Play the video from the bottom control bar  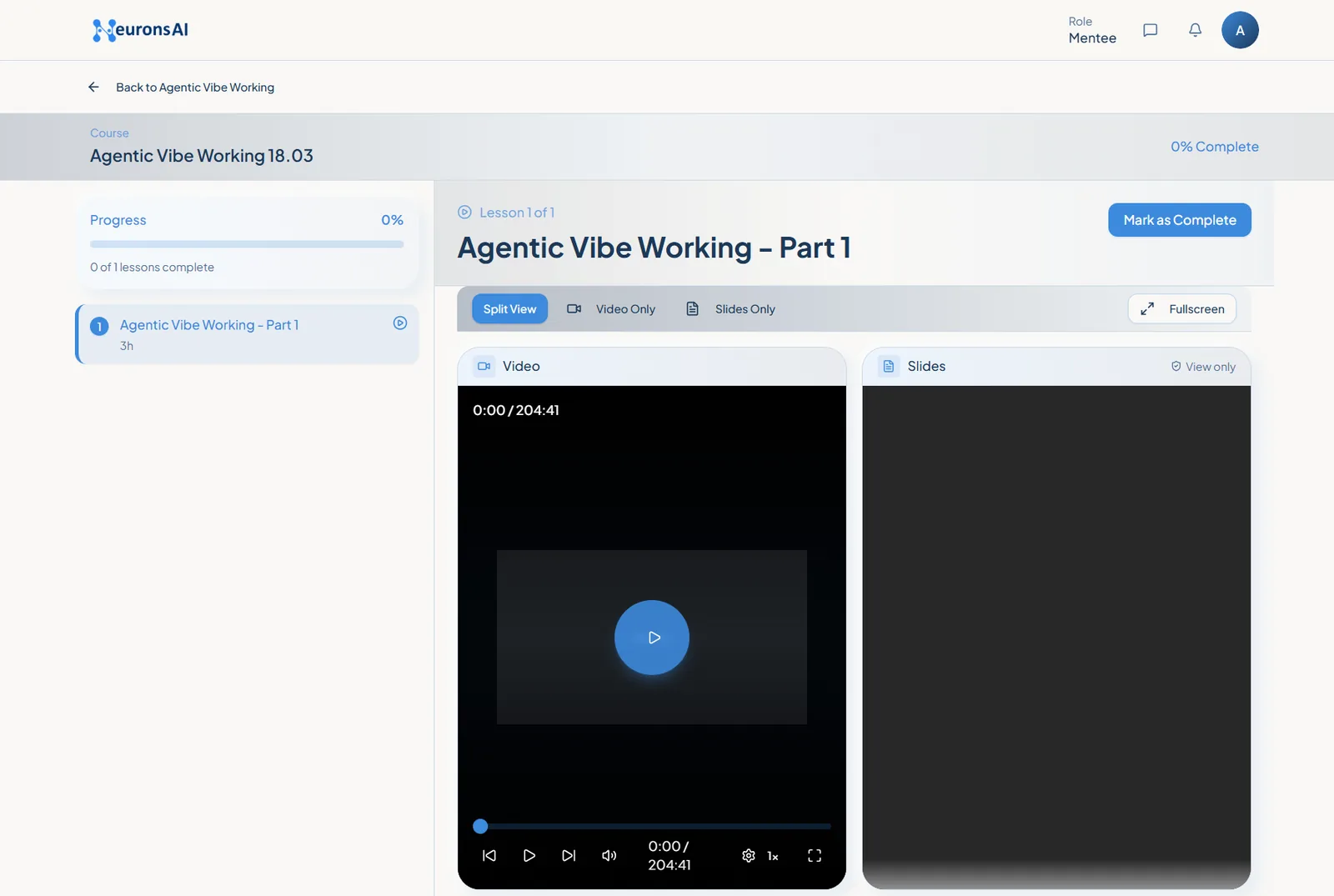(x=529, y=855)
